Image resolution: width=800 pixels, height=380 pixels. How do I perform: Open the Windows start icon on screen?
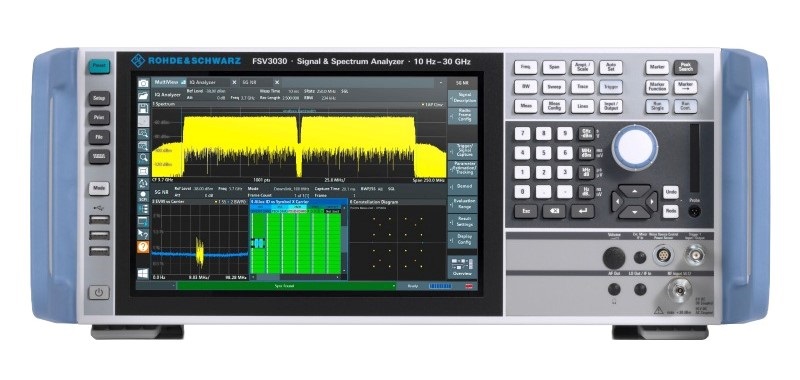(x=143, y=273)
